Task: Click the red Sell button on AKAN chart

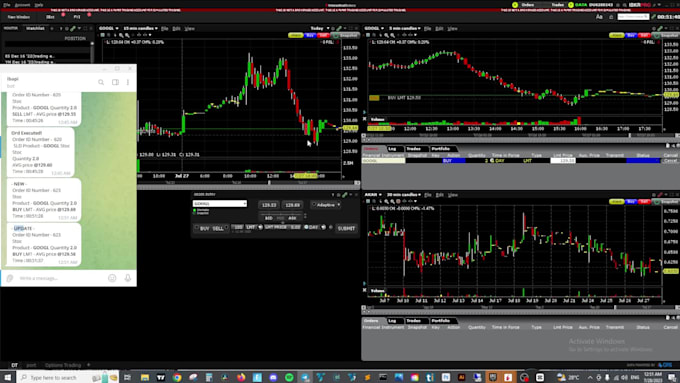Action: point(644,201)
